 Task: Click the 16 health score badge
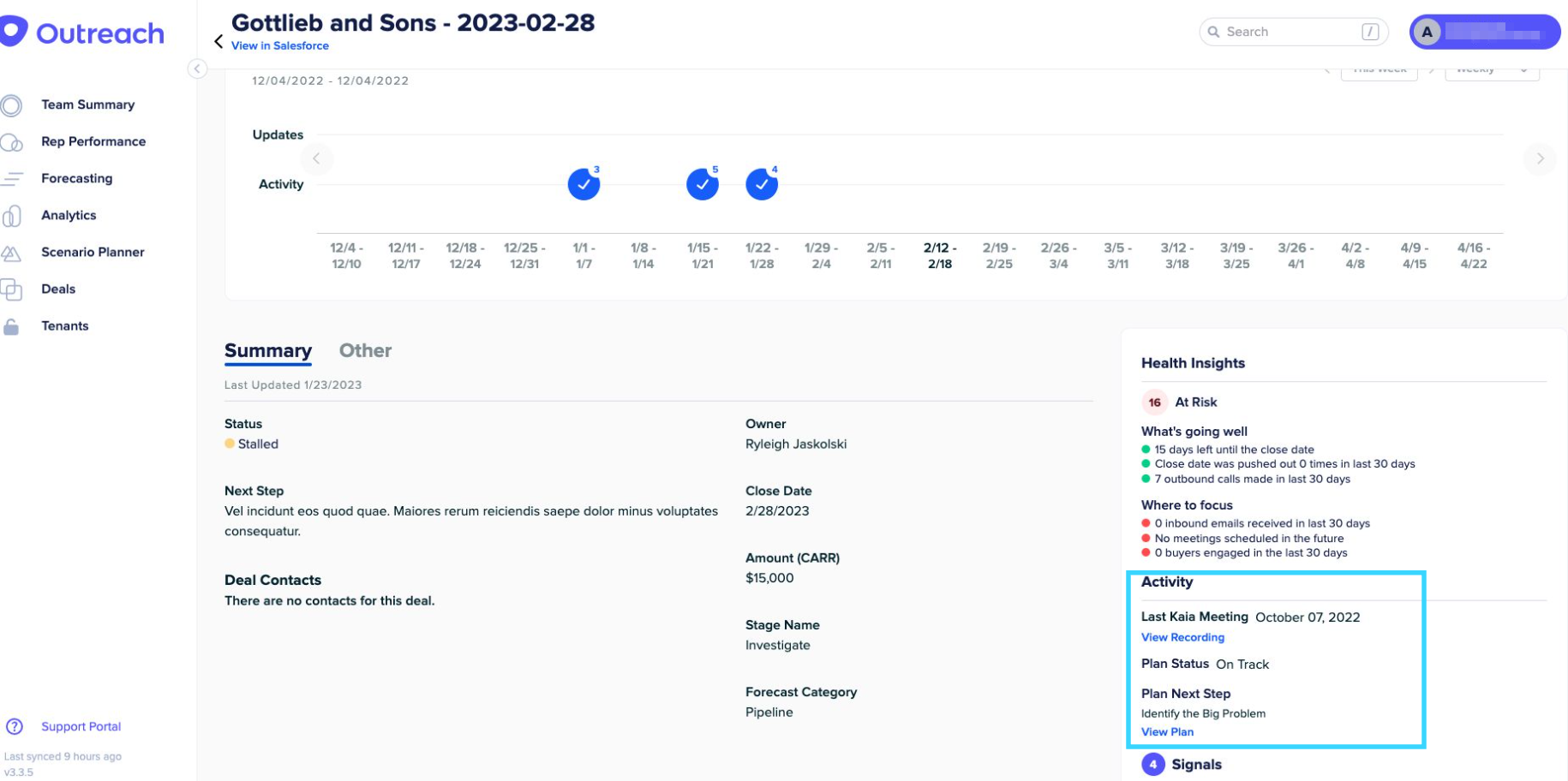[x=1154, y=402]
